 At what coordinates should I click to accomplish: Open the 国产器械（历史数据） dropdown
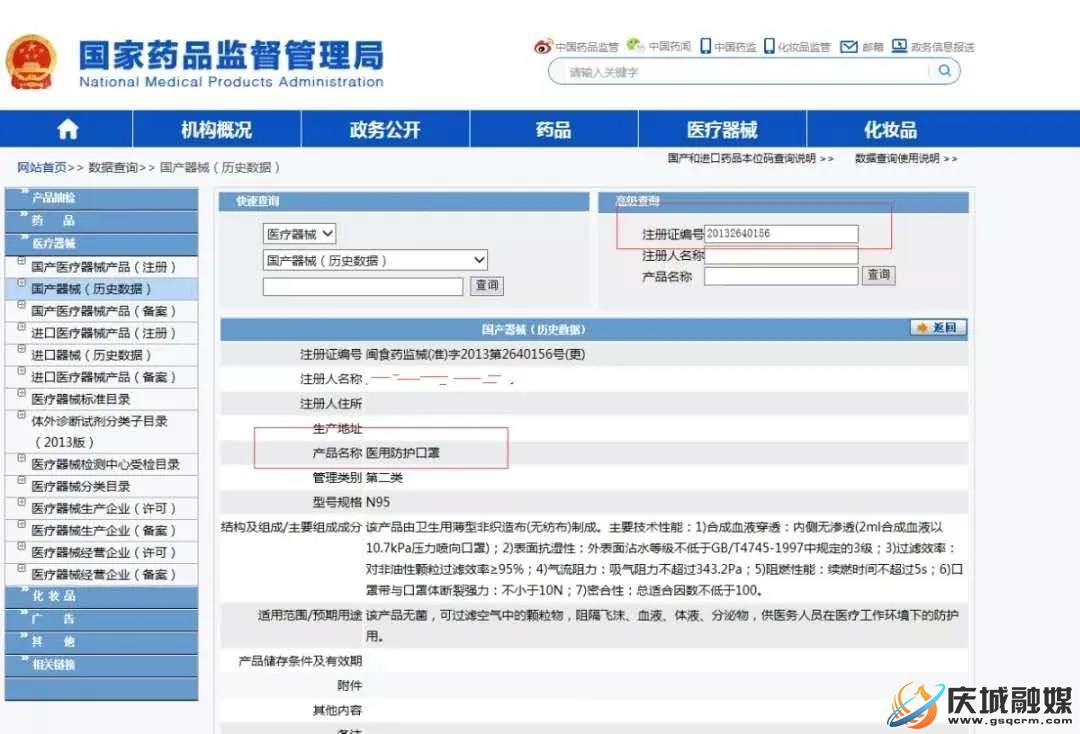pos(375,260)
